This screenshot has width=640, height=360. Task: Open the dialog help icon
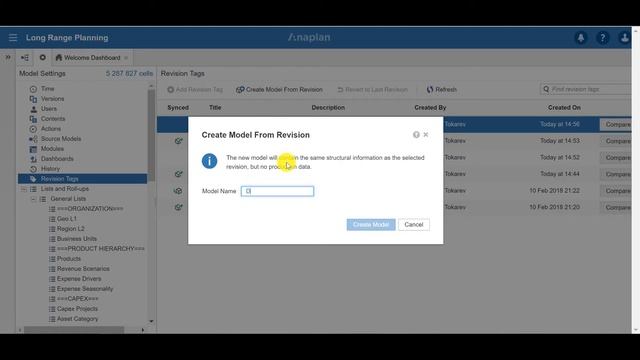(x=416, y=135)
